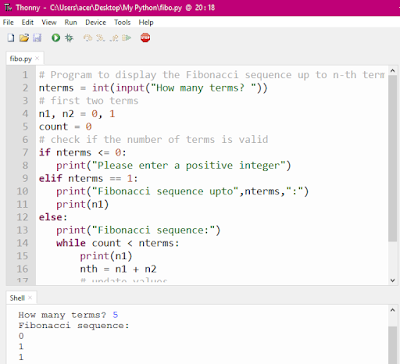Click the 'count = 0' line
The image size is (400, 364).
65,127
